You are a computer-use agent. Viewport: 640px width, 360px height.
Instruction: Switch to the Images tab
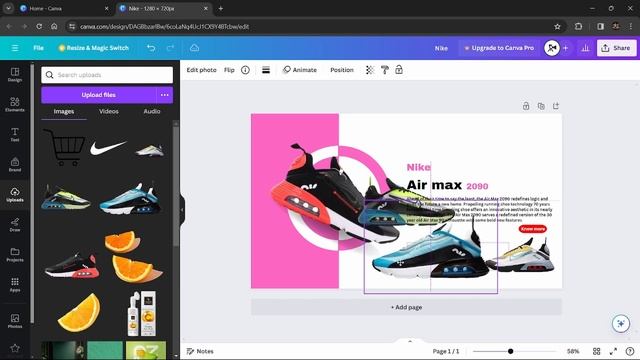[x=64, y=111]
